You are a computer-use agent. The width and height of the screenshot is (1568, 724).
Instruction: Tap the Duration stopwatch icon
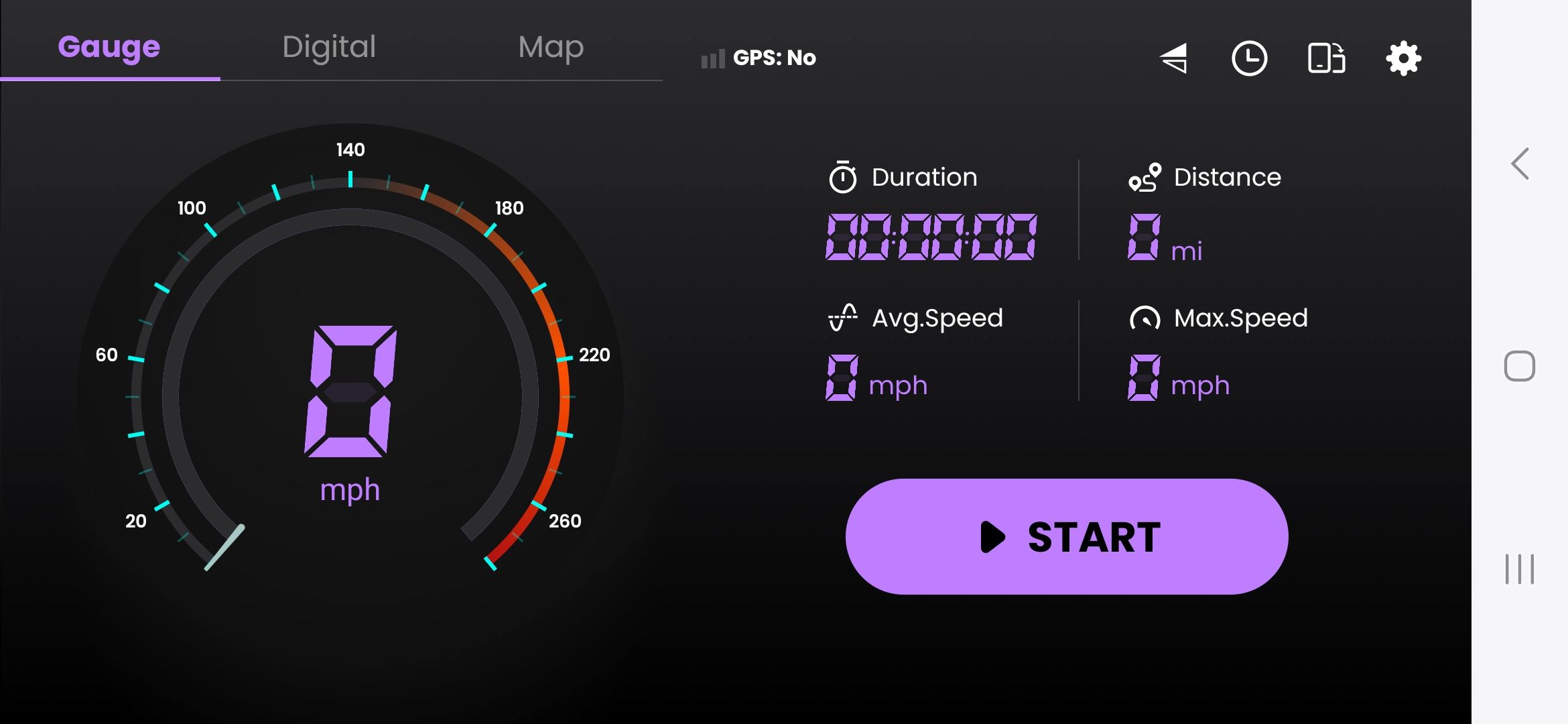[x=842, y=178]
